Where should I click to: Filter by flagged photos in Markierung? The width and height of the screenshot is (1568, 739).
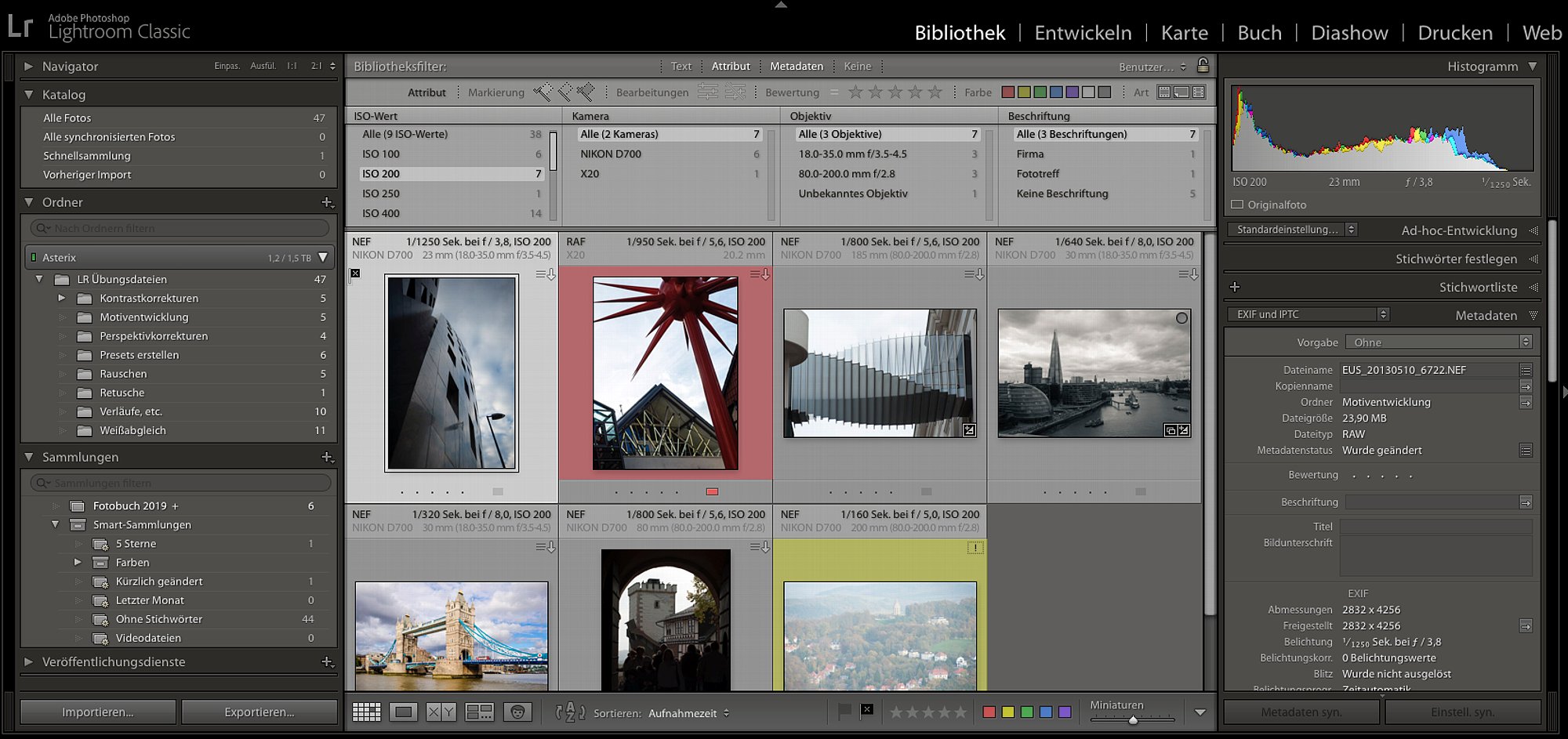click(543, 92)
